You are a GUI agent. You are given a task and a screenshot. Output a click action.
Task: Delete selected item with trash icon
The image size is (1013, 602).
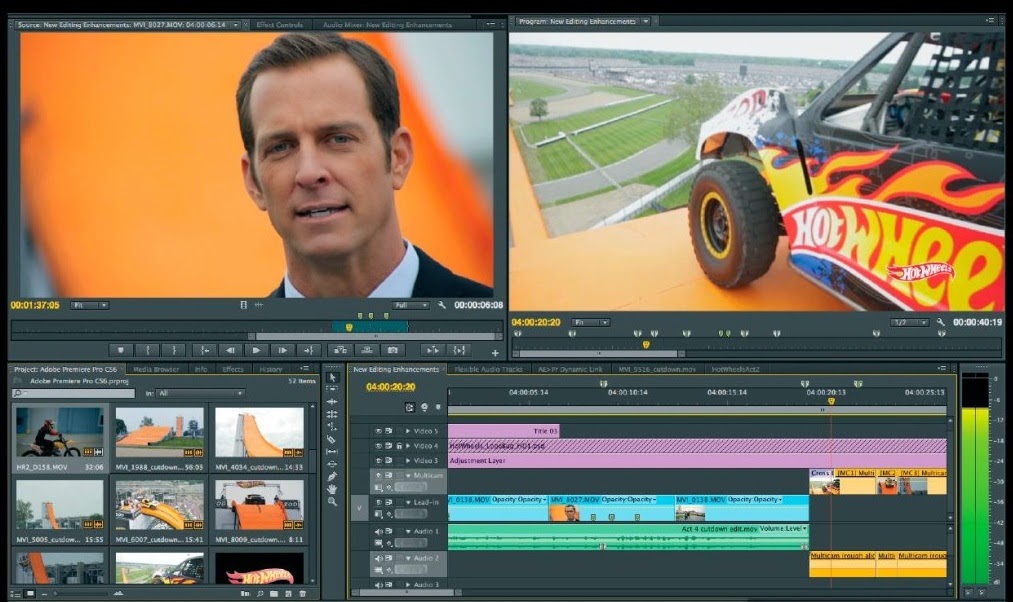302,593
